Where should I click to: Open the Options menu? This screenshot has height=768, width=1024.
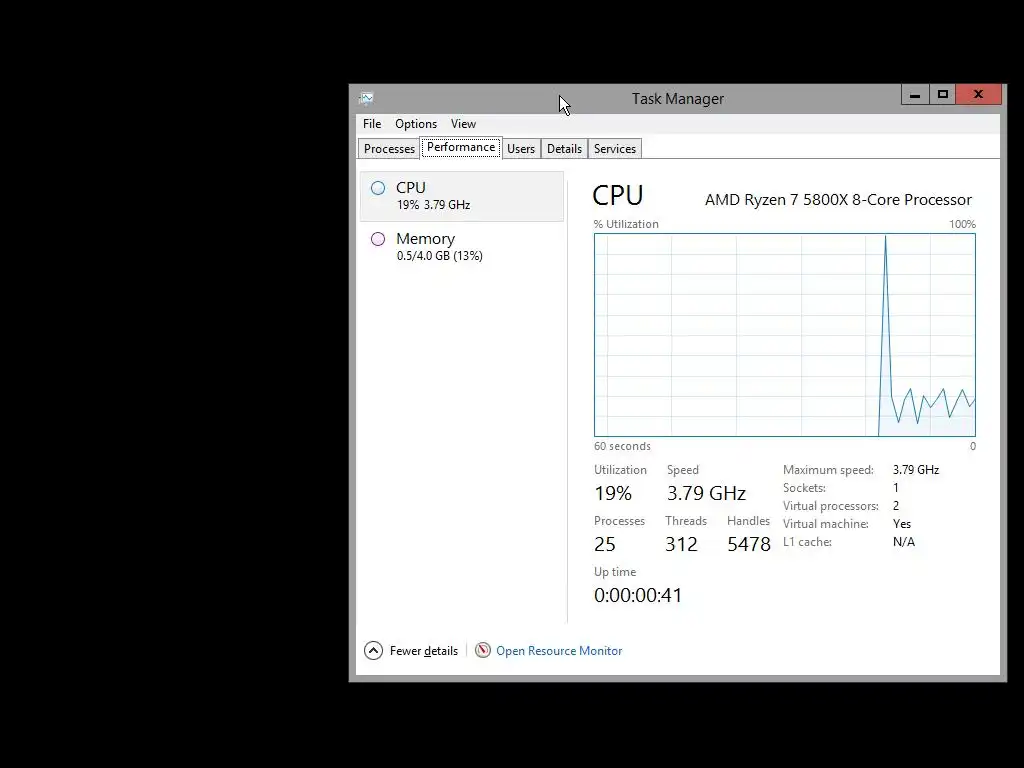point(416,123)
